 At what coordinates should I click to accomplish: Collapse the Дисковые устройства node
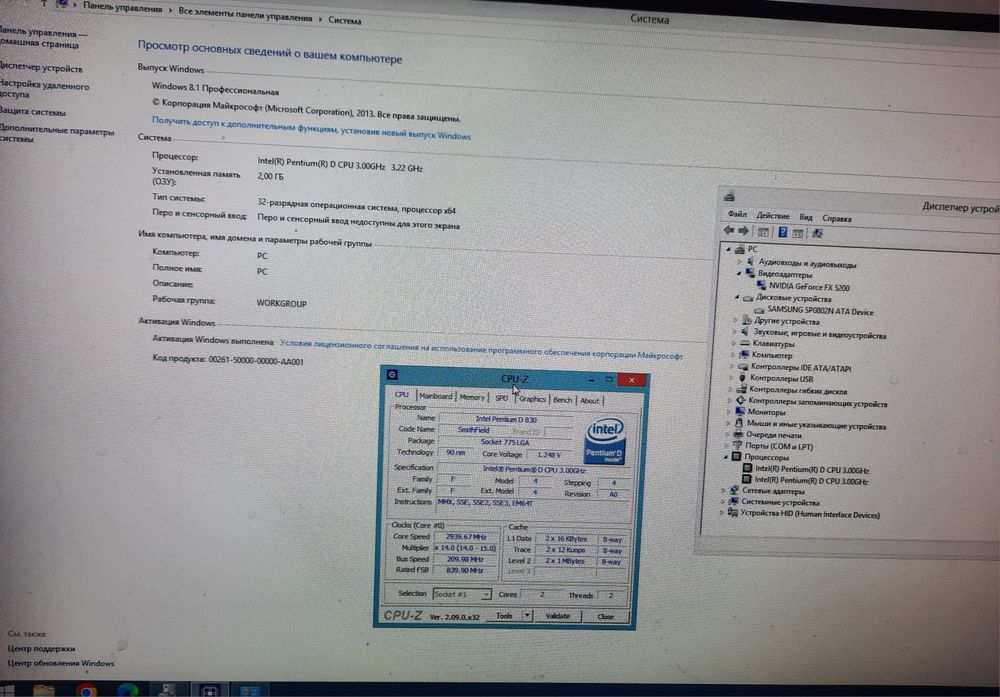[x=737, y=297]
